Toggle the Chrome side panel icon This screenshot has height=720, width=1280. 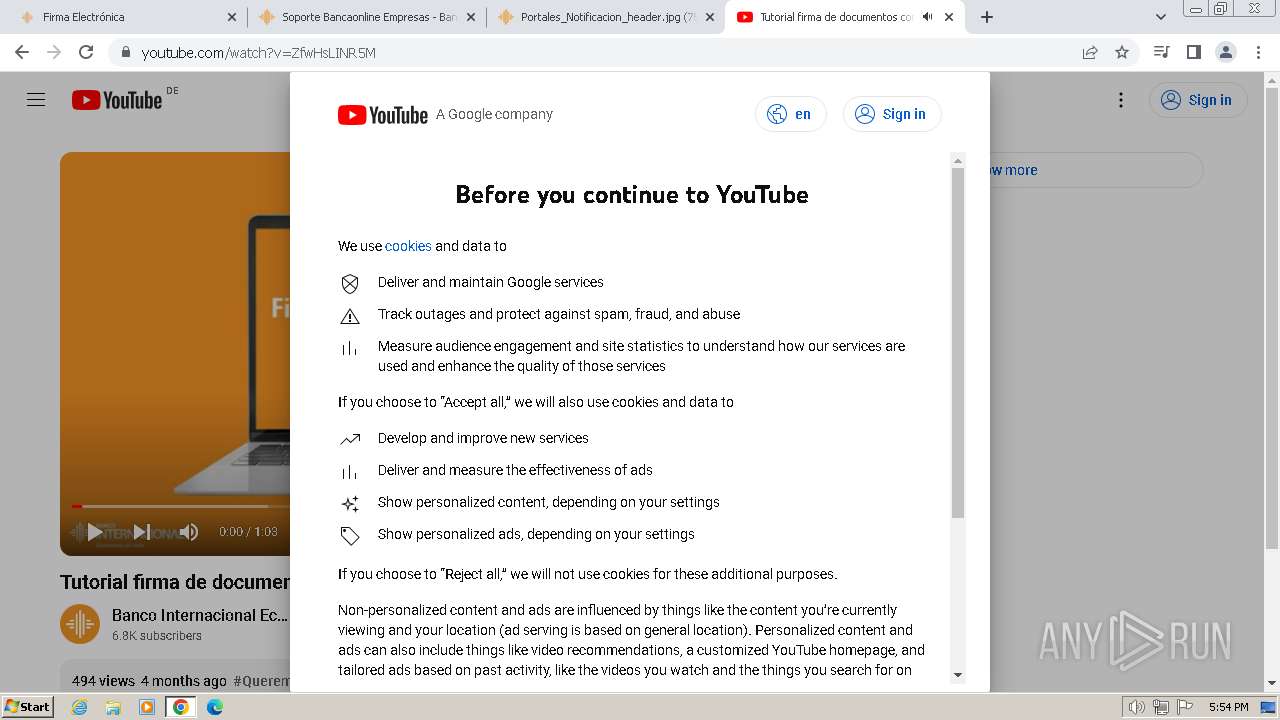tap(1193, 52)
